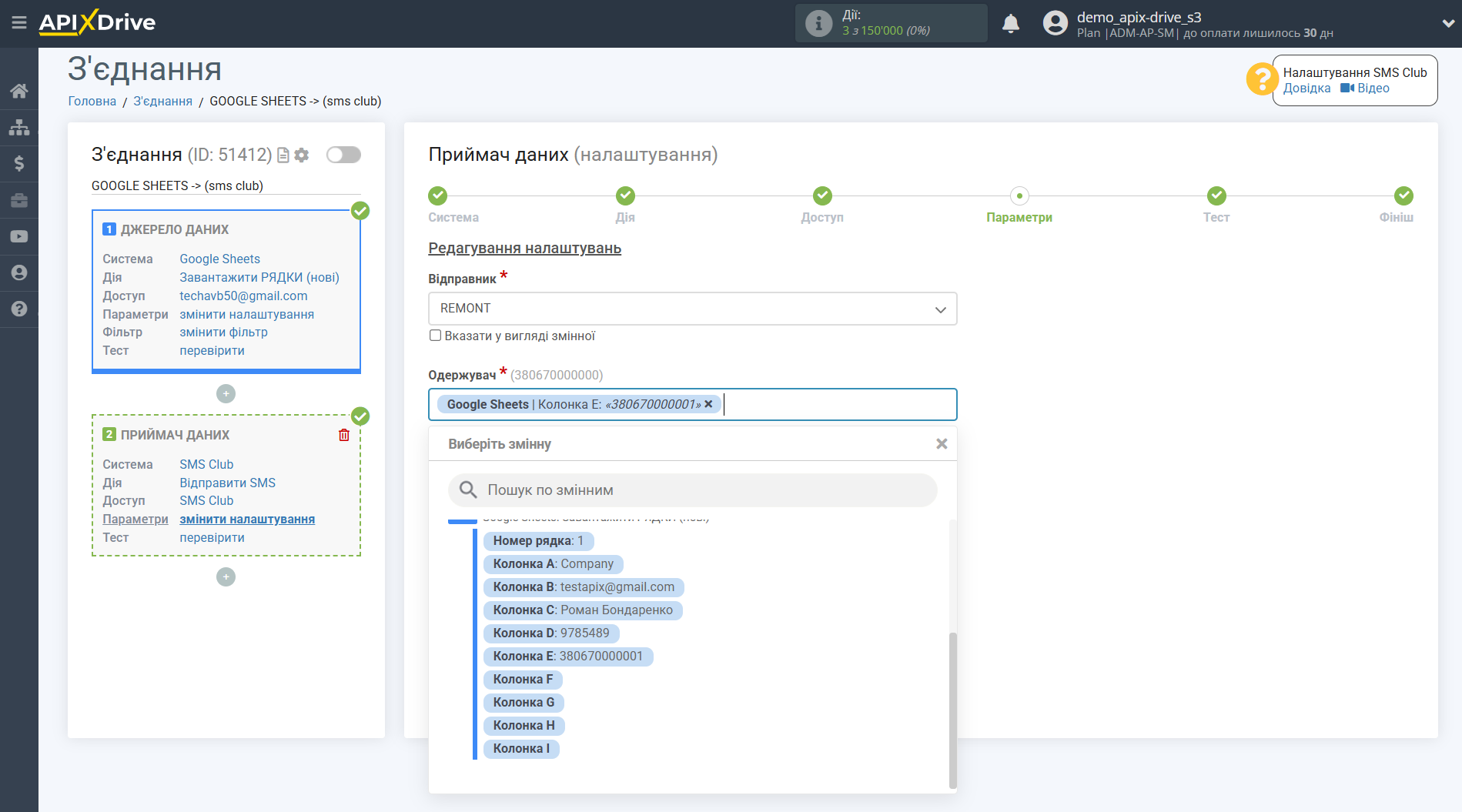The width and height of the screenshot is (1462, 812).
Task: Go to the Система step
Action: (437, 195)
